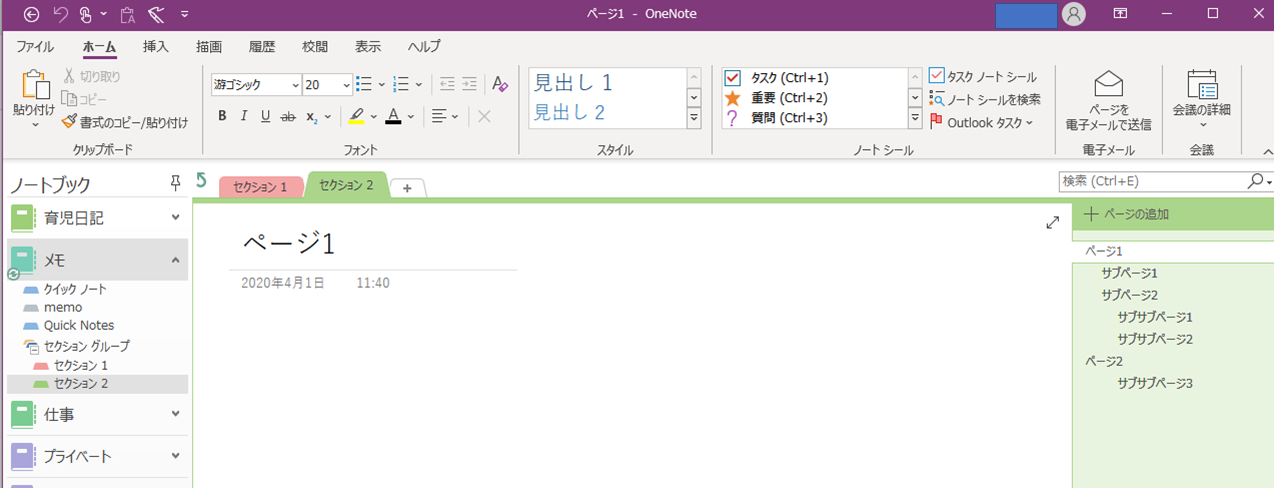Screen dimensions: 1274x488
Task: Click the Delete X icon in Font group
Action: (485, 116)
